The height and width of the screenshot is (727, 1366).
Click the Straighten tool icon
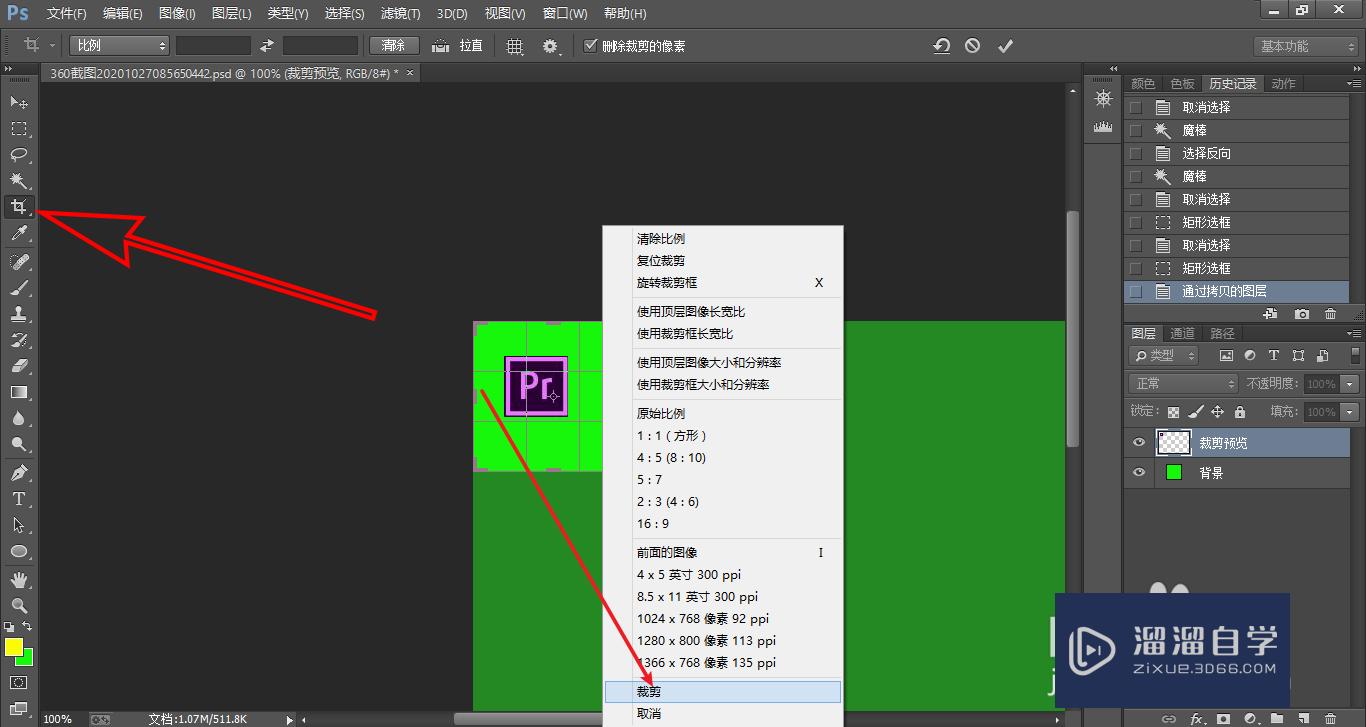click(441, 46)
